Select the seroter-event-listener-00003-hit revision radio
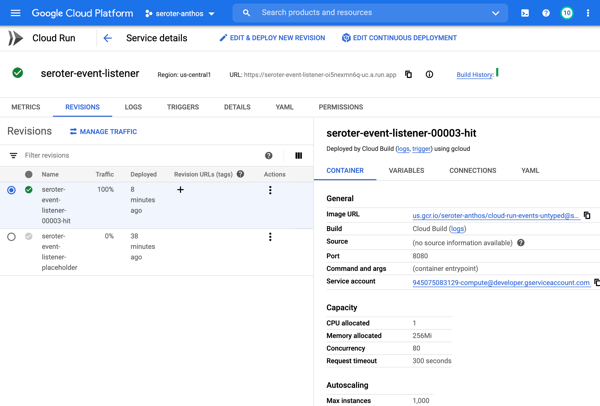This screenshot has height=406, width=600. click(12, 190)
